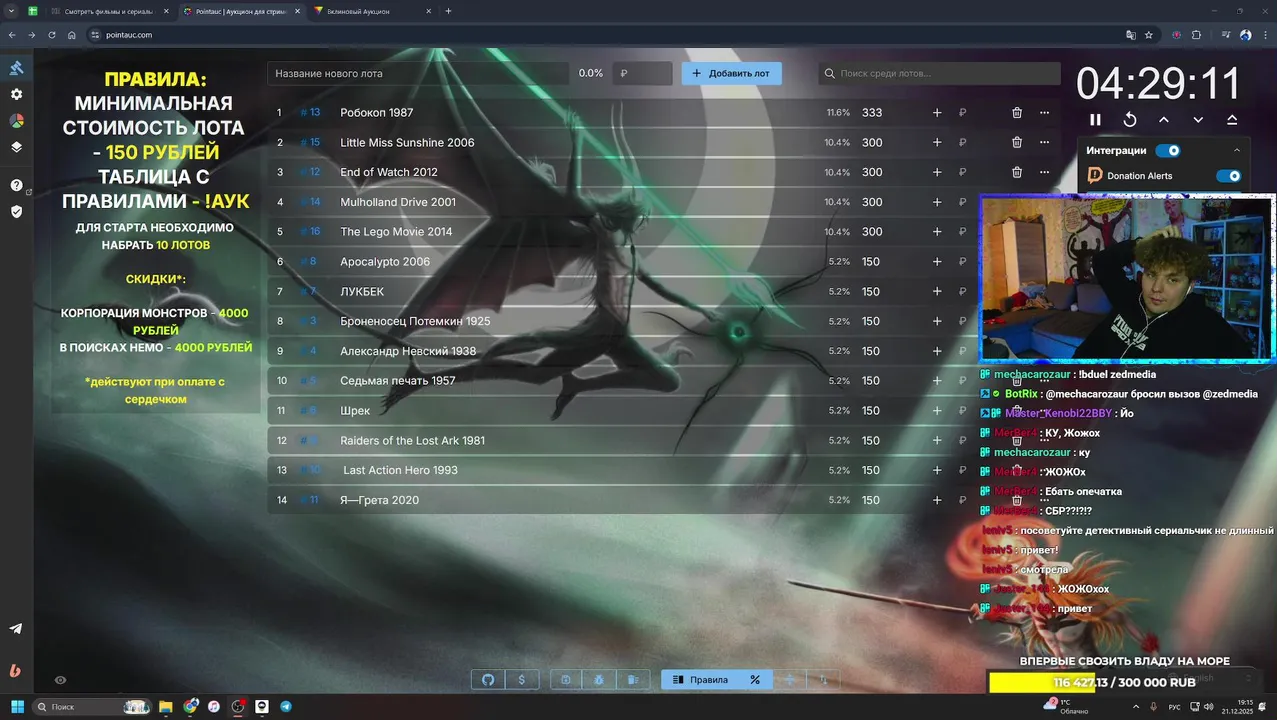
Task: Open Windows Start menu
Action: [17, 707]
